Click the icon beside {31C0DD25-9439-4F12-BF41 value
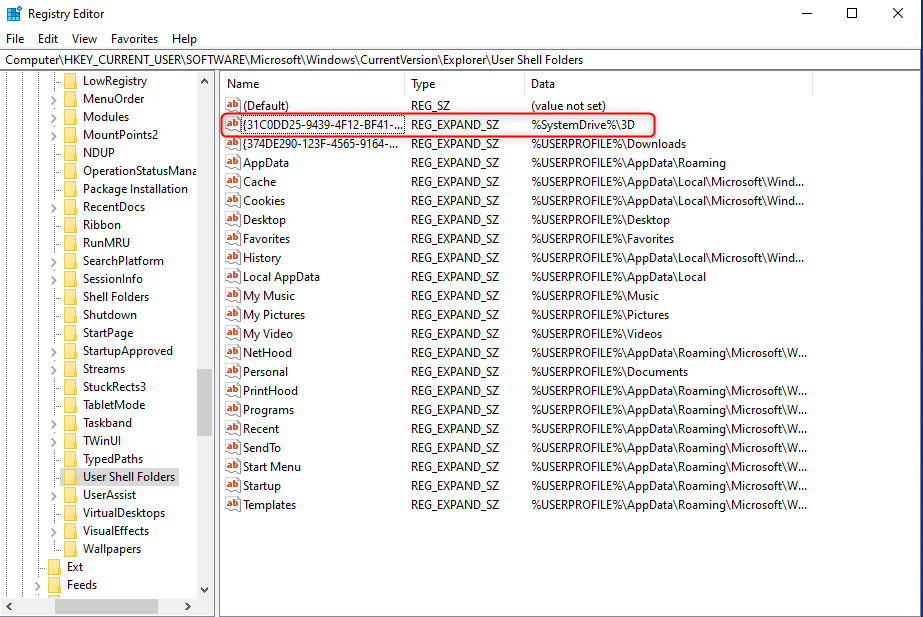The image size is (923, 617). pyautogui.click(x=233, y=124)
